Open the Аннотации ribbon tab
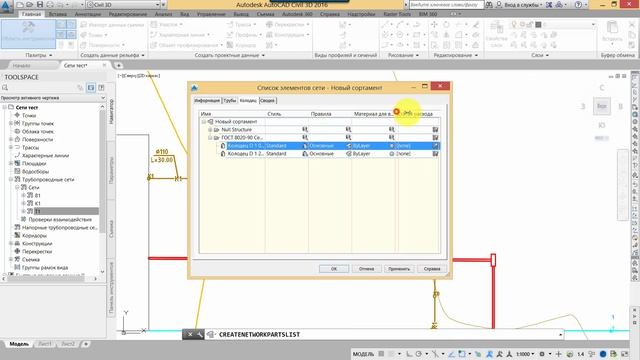This screenshot has width=640, height=360. [x=88, y=14]
